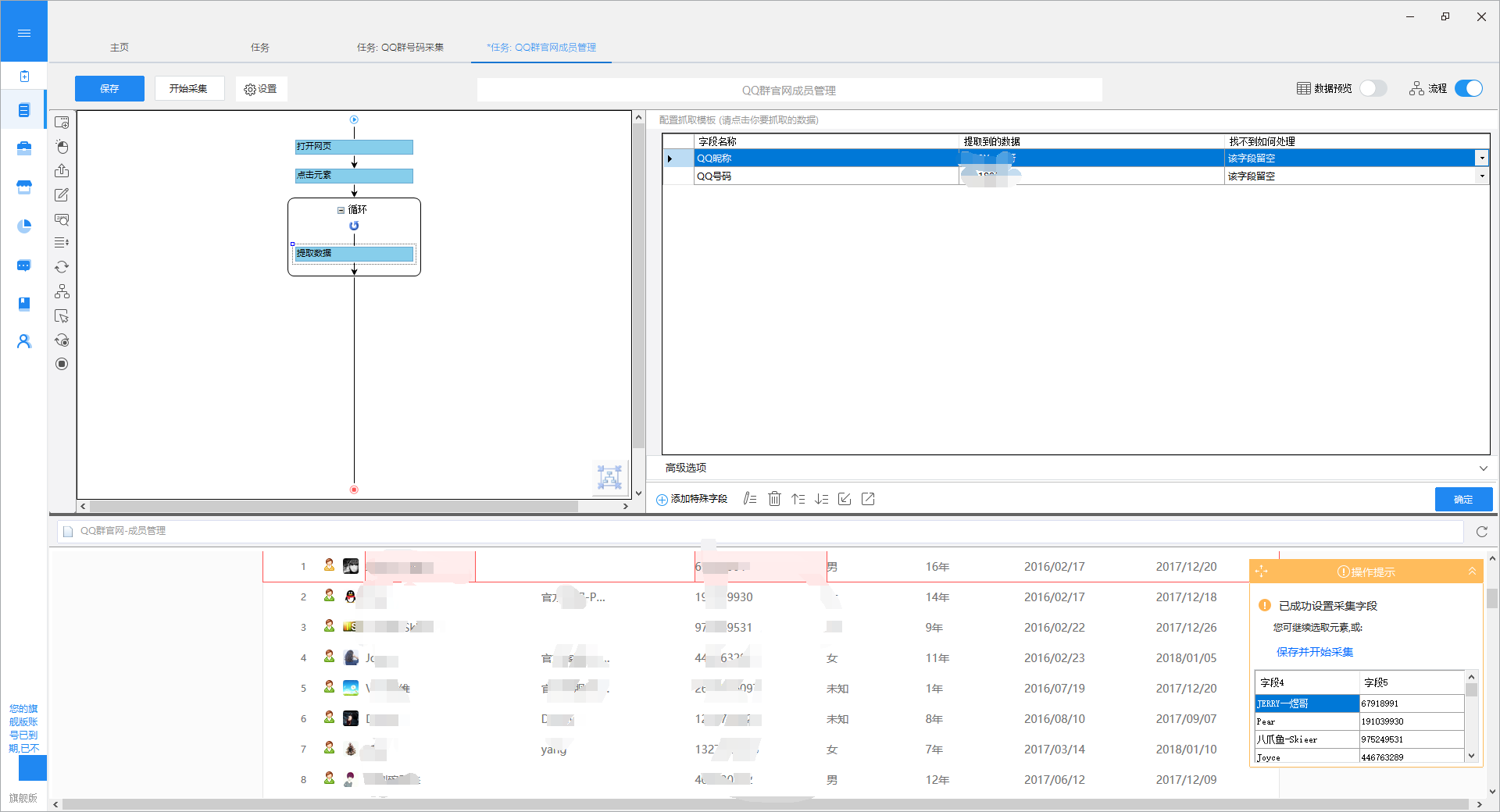This screenshot has height=812, width=1500.
Task: Click the edit field name pencil icon
Action: 750,499
